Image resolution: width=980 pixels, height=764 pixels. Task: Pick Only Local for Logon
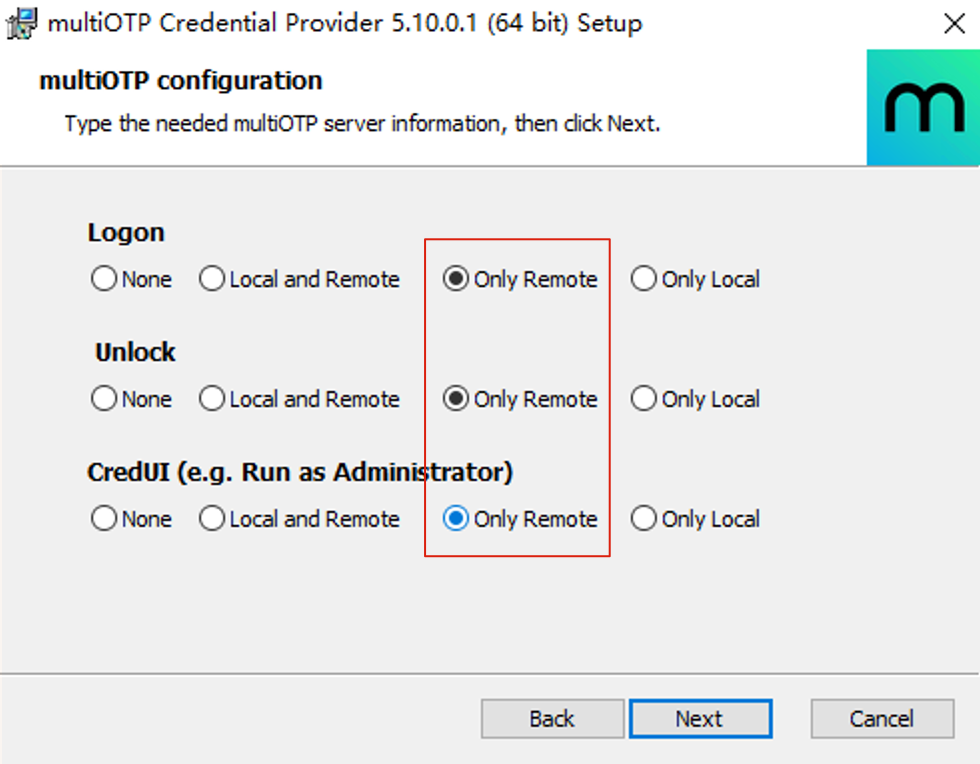tap(643, 279)
